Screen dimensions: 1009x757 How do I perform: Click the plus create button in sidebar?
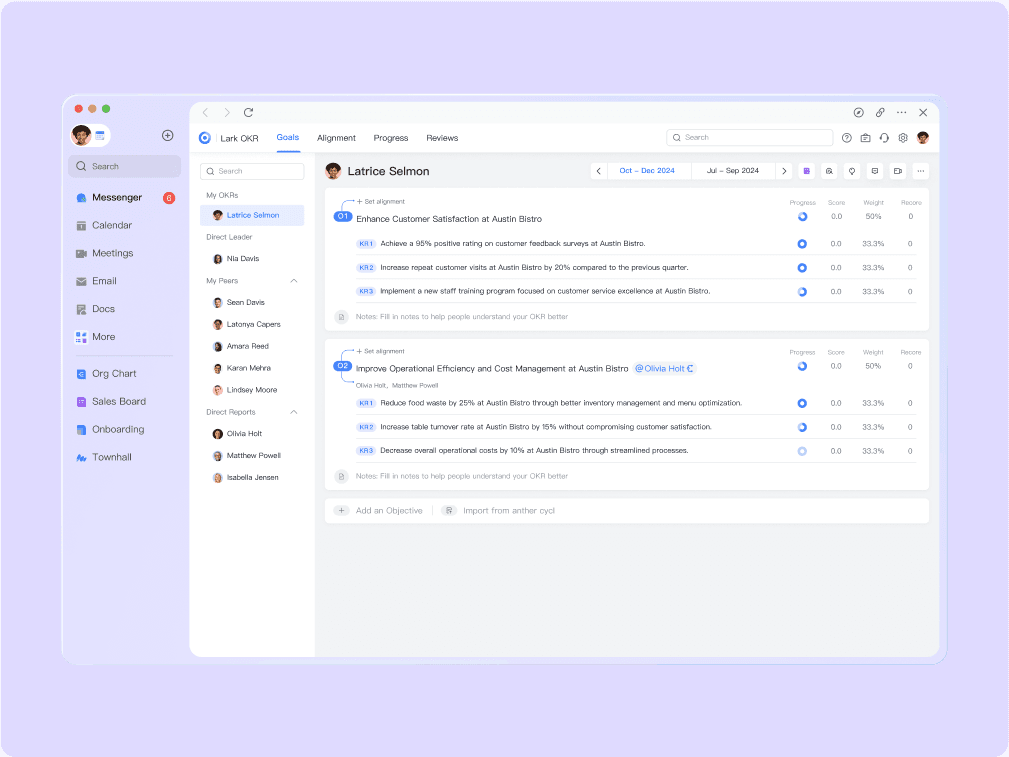(x=167, y=135)
